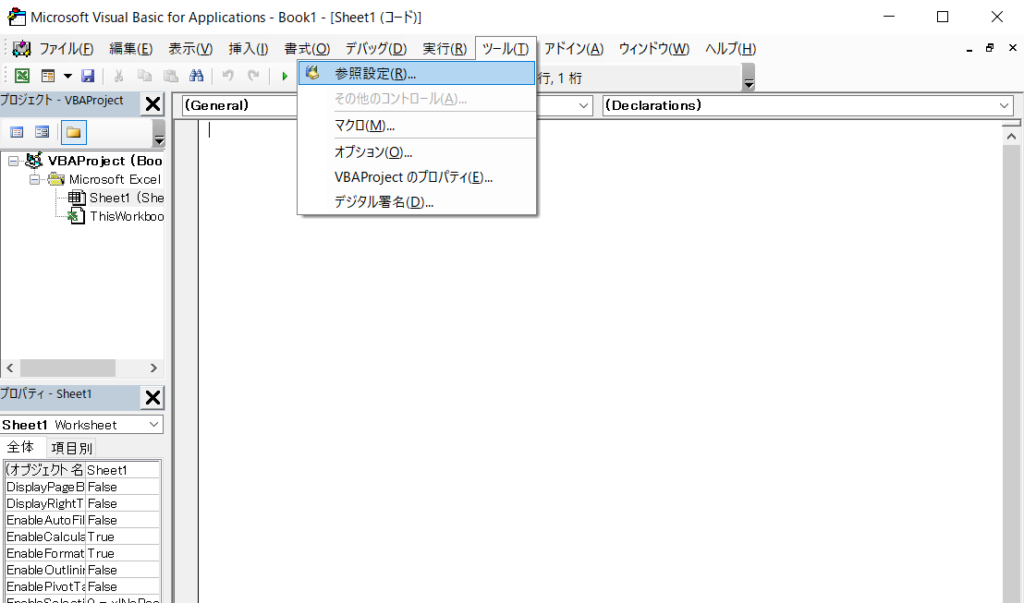
Task: Collapse the VBAProject (Book1) tree node
Action: (13, 161)
